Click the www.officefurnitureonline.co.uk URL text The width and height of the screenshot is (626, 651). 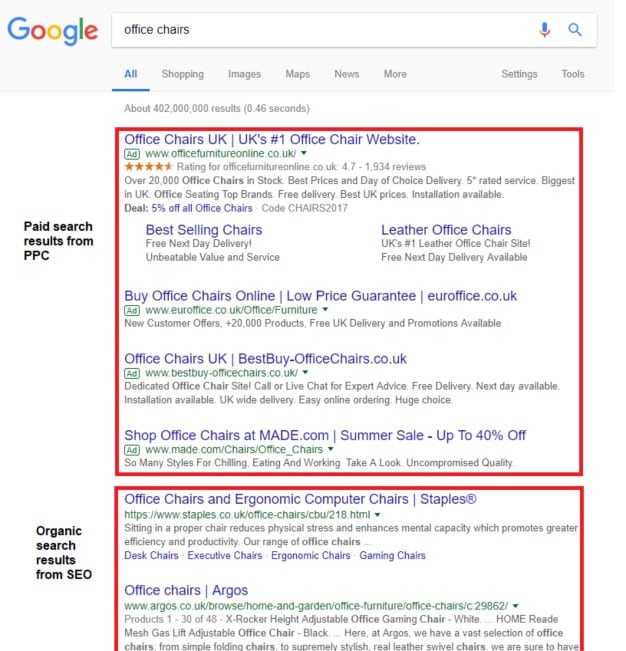click(x=220, y=154)
